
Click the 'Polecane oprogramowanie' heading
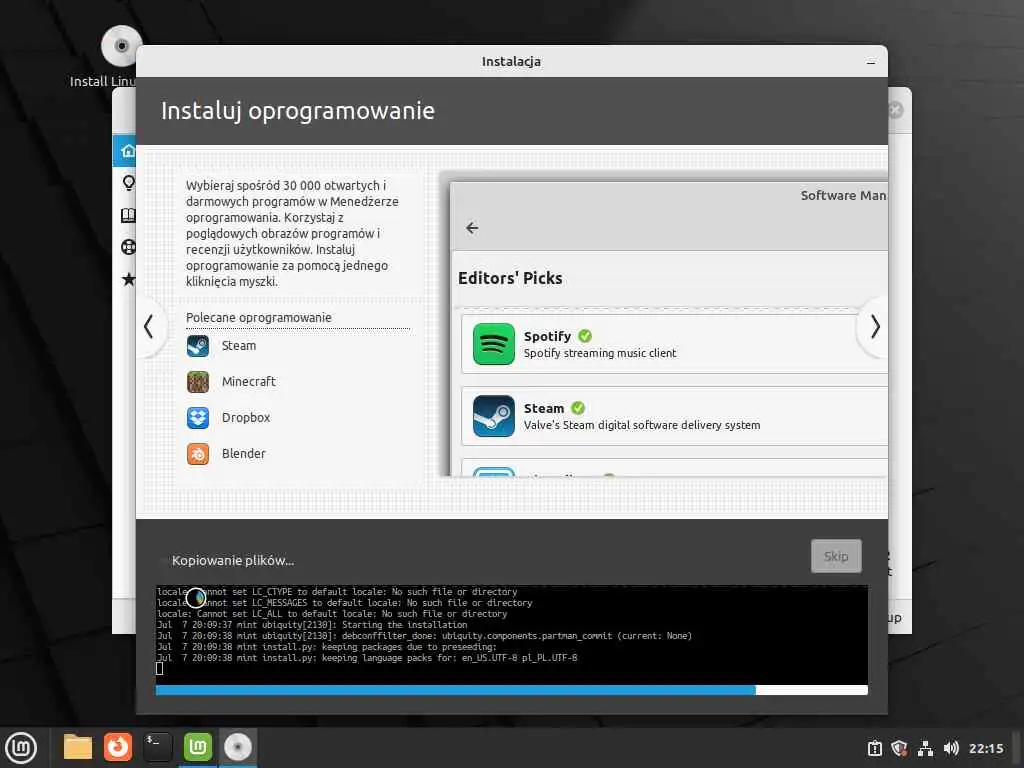pyautogui.click(x=259, y=317)
